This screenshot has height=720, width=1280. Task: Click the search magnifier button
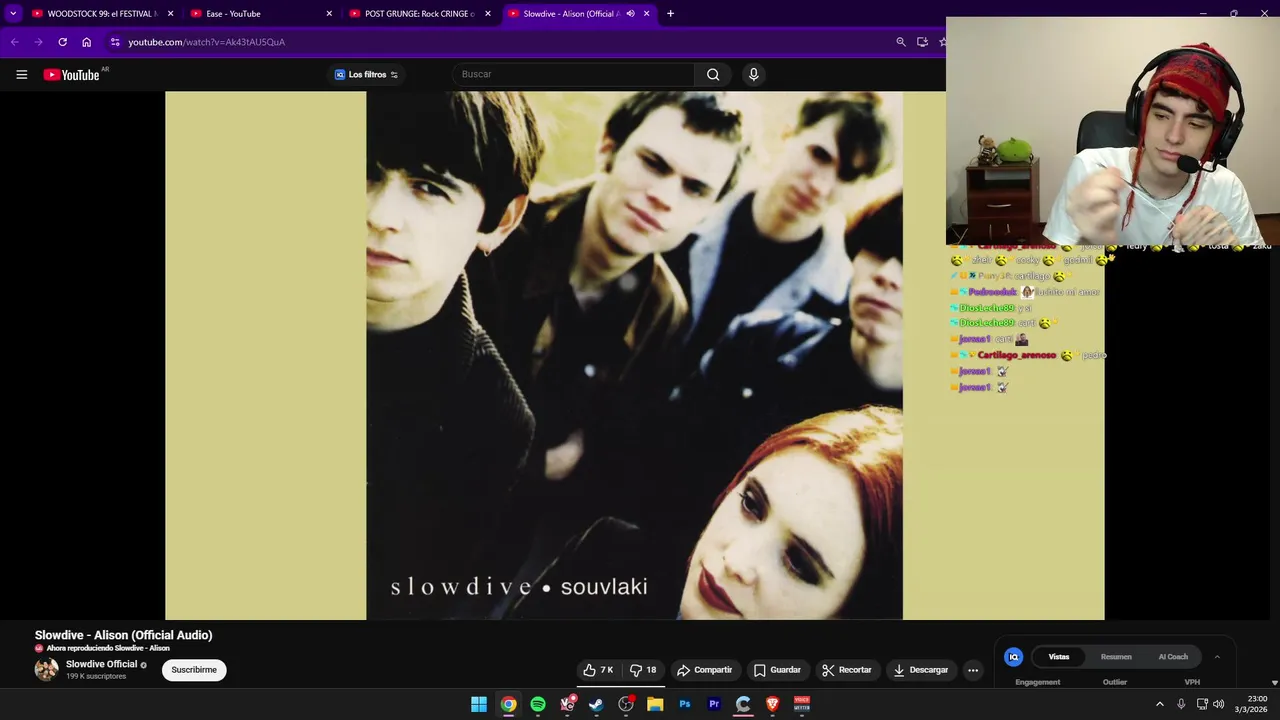point(713,74)
